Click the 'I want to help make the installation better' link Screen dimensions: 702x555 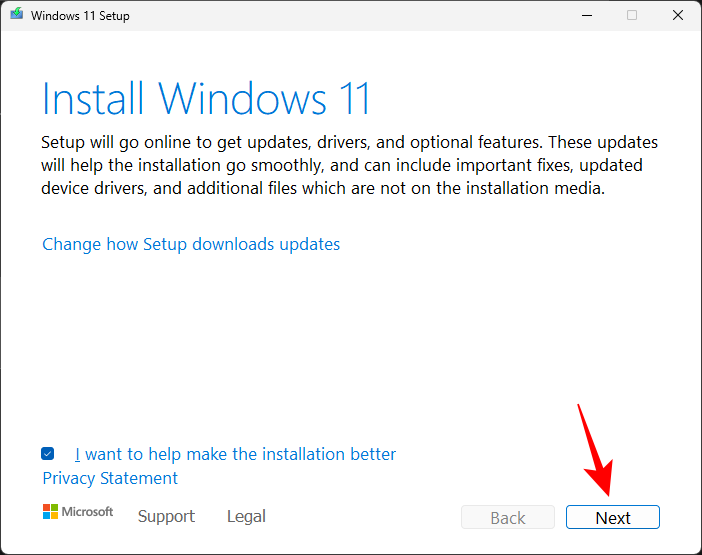235,454
